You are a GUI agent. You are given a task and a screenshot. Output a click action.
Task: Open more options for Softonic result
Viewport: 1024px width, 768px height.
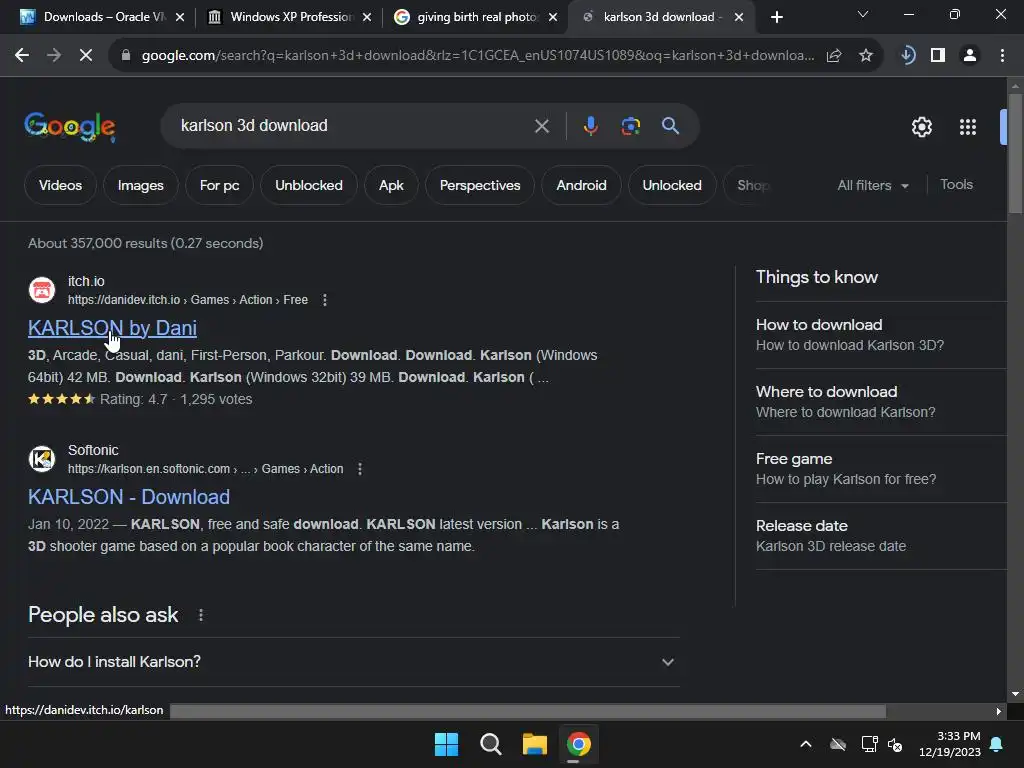[360, 469]
